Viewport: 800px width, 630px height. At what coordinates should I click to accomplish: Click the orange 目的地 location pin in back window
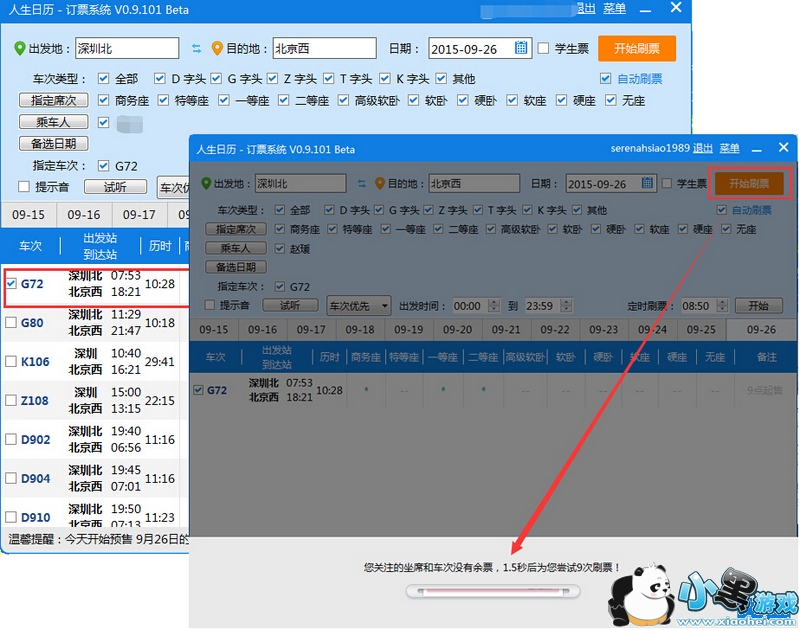click(217, 48)
